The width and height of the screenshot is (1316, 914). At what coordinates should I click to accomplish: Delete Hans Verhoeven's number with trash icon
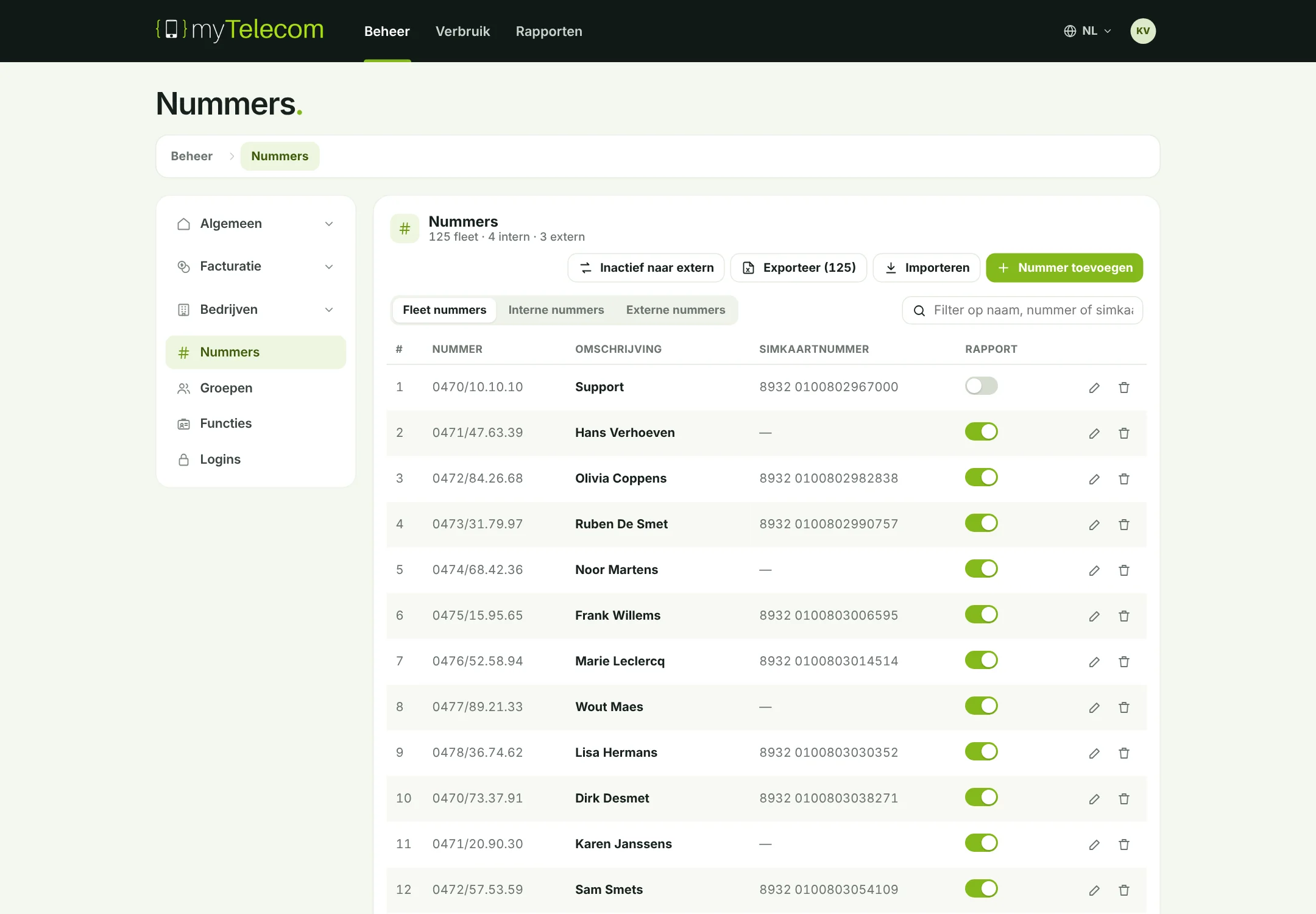pyautogui.click(x=1124, y=433)
